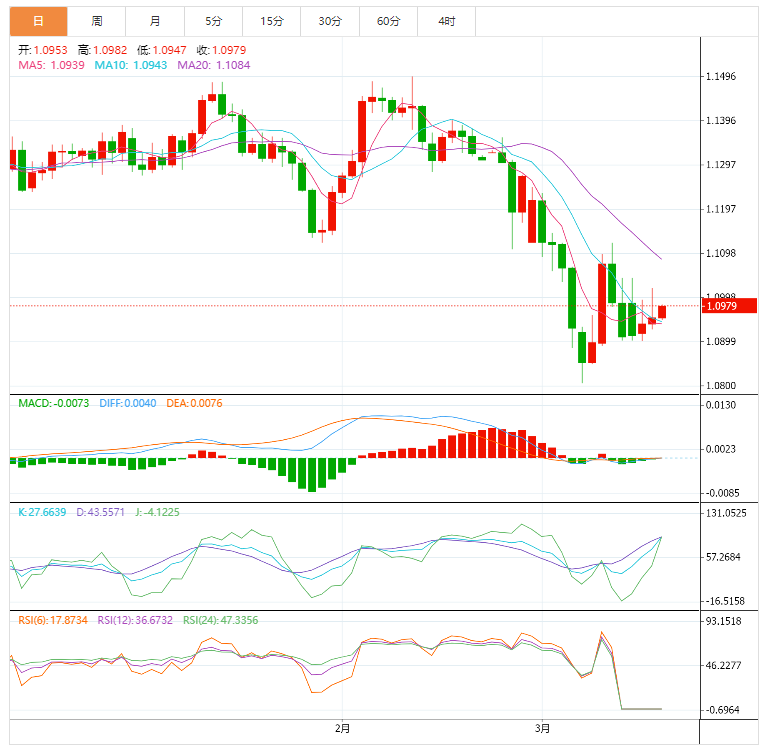The height and width of the screenshot is (750, 768).
Task: Click the 2月 marker on time axis
Action: [343, 727]
